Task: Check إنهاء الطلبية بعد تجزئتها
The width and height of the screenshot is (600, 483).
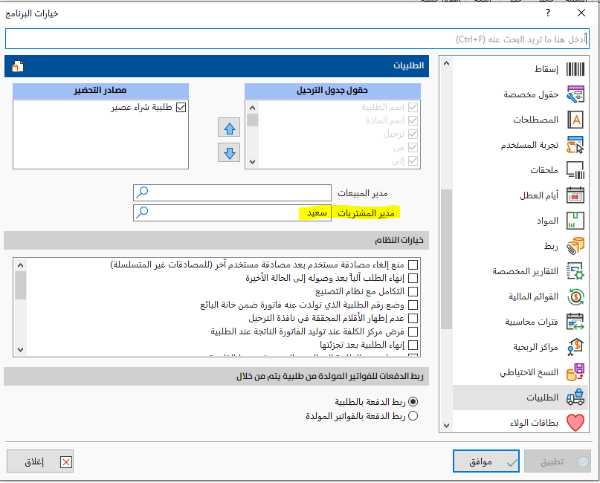Action: [413, 345]
